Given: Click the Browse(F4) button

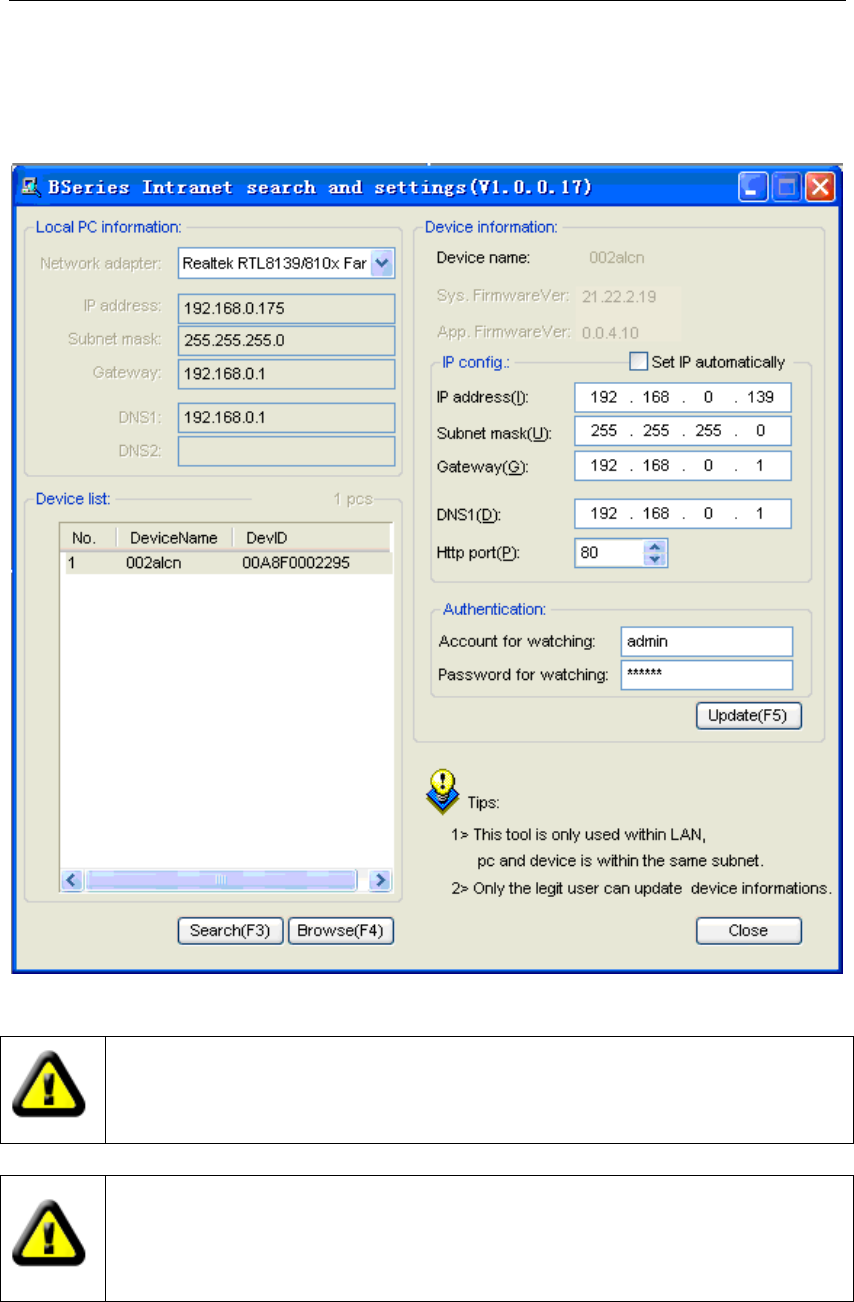Looking at the screenshot, I should 341,930.
